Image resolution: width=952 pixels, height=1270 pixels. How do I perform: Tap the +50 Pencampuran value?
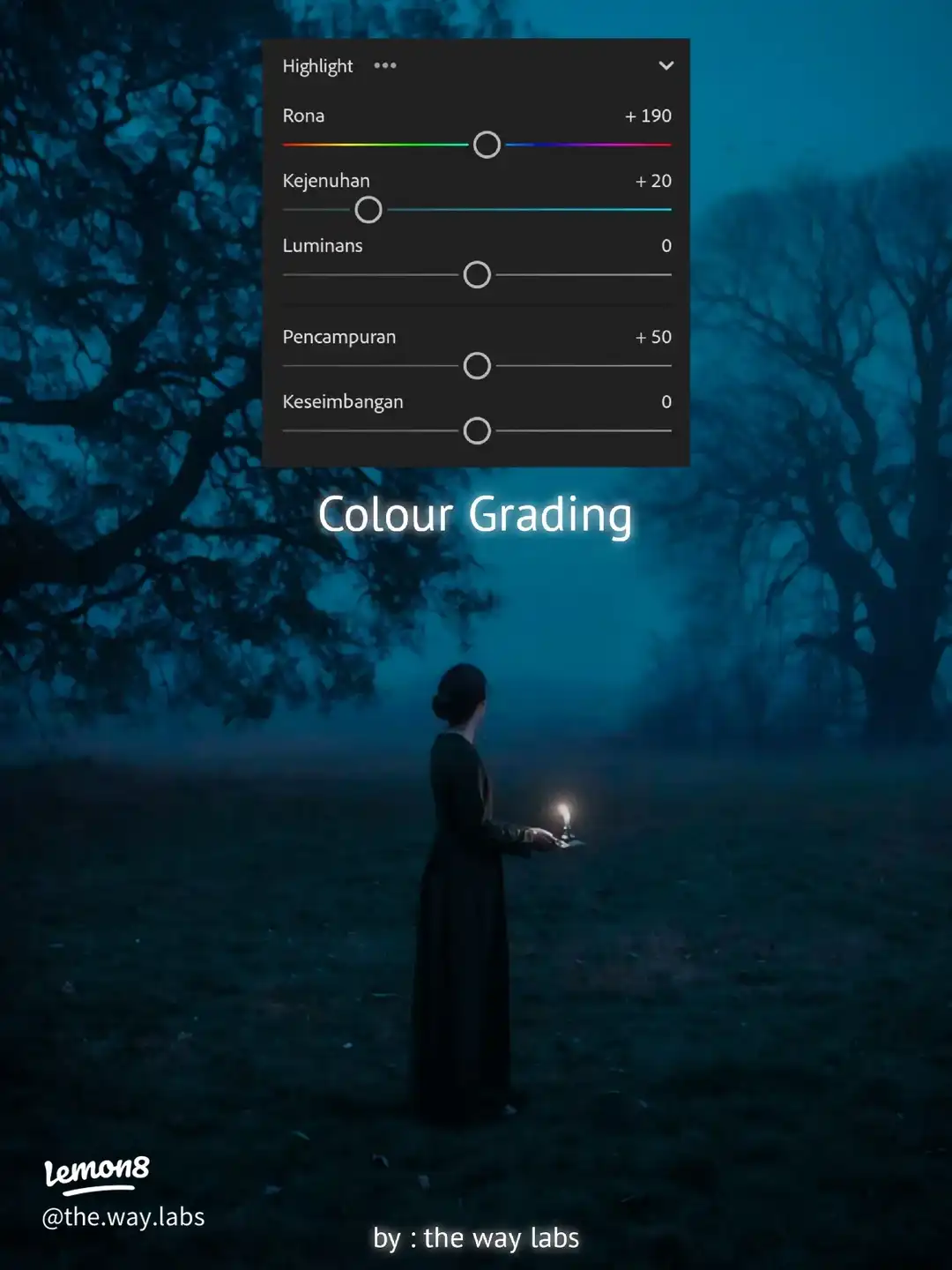point(652,337)
